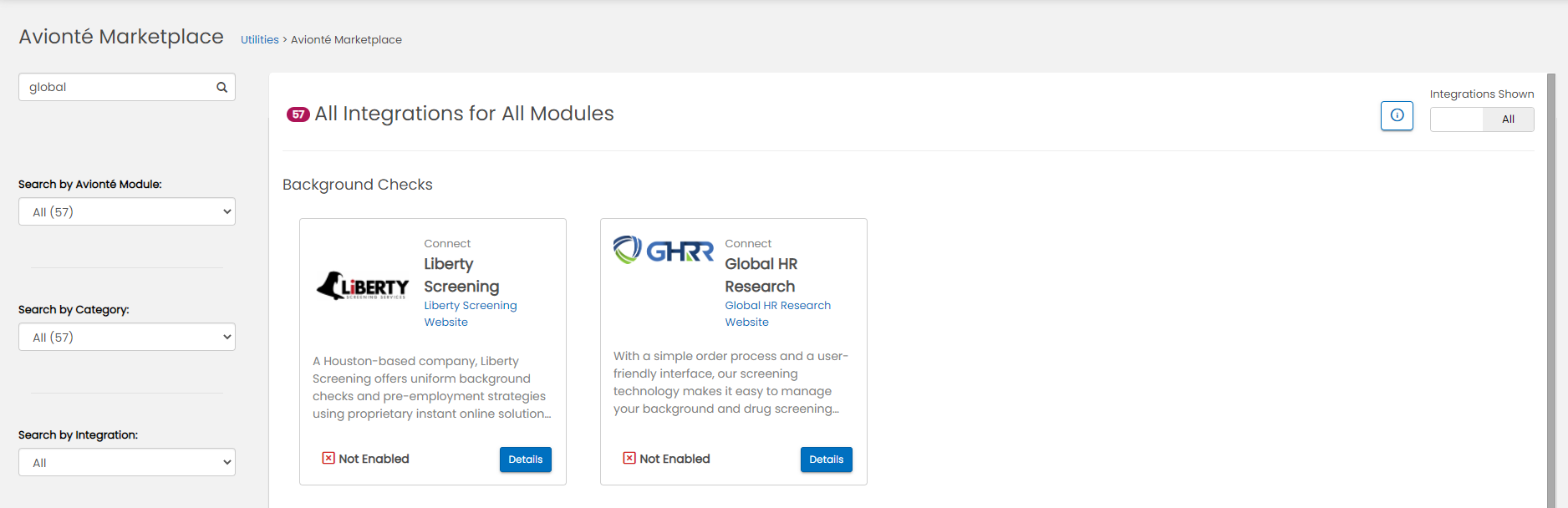Click the 'Background Checks' section heading
1568x508 pixels.
click(x=358, y=185)
